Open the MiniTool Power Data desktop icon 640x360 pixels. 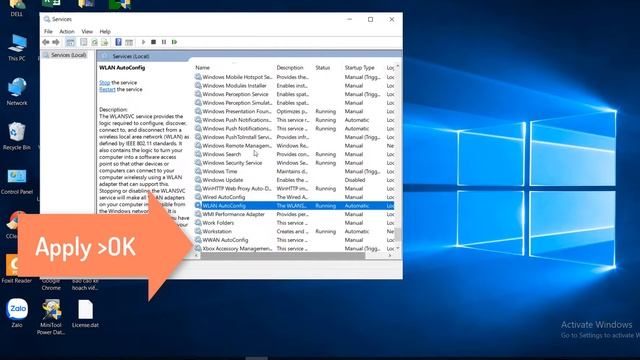[x=51, y=317]
